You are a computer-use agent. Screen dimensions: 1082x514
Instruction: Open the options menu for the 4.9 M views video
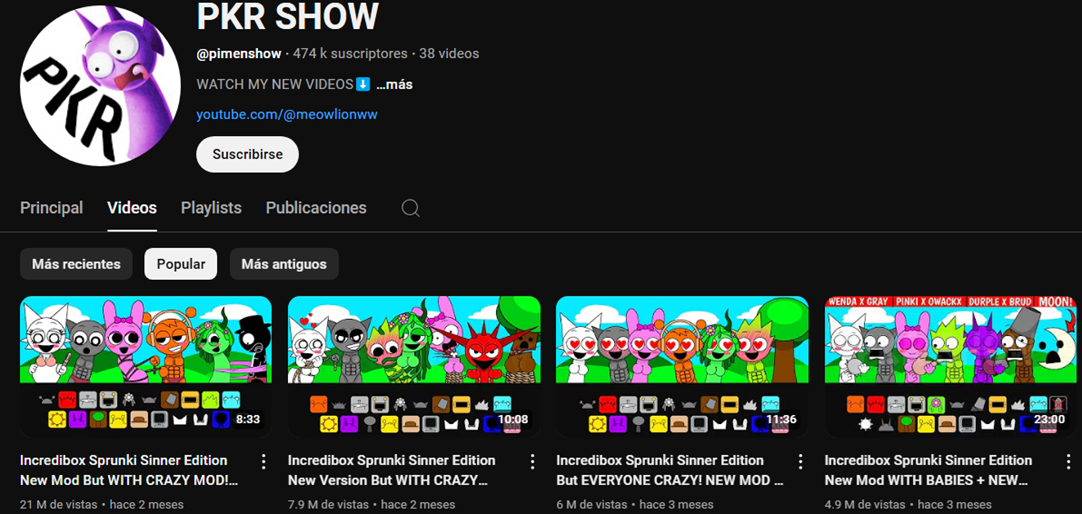pos(1067,461)
